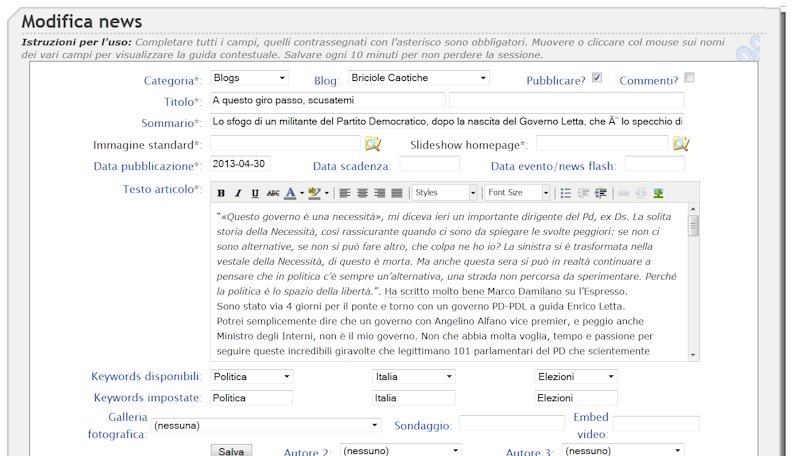The image size is (800, 456).
Task: Open the Politica keywords disponibili dropdown
Action: (x=252, y=376)
